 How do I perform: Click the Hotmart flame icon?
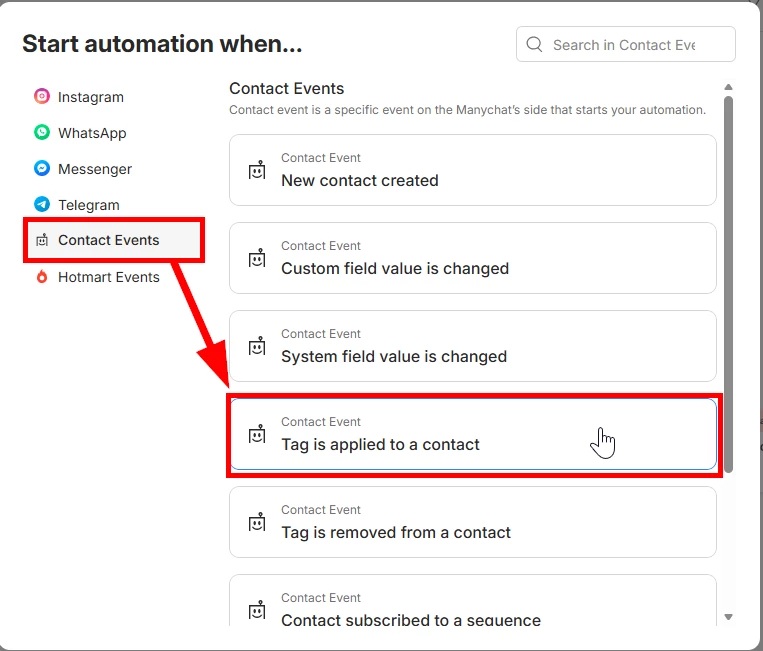pos(42,277)
